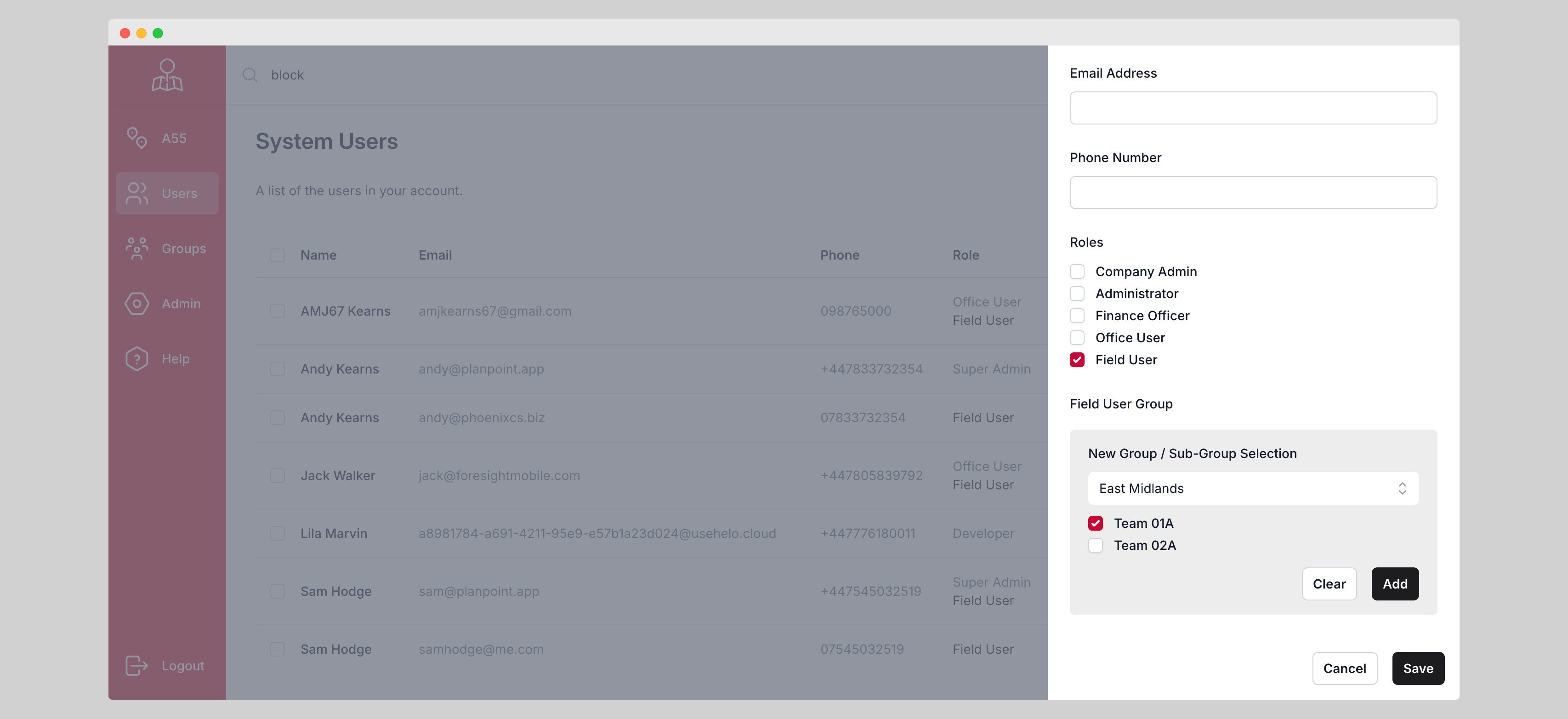Click the search magnifier icon

coord(250,75)
